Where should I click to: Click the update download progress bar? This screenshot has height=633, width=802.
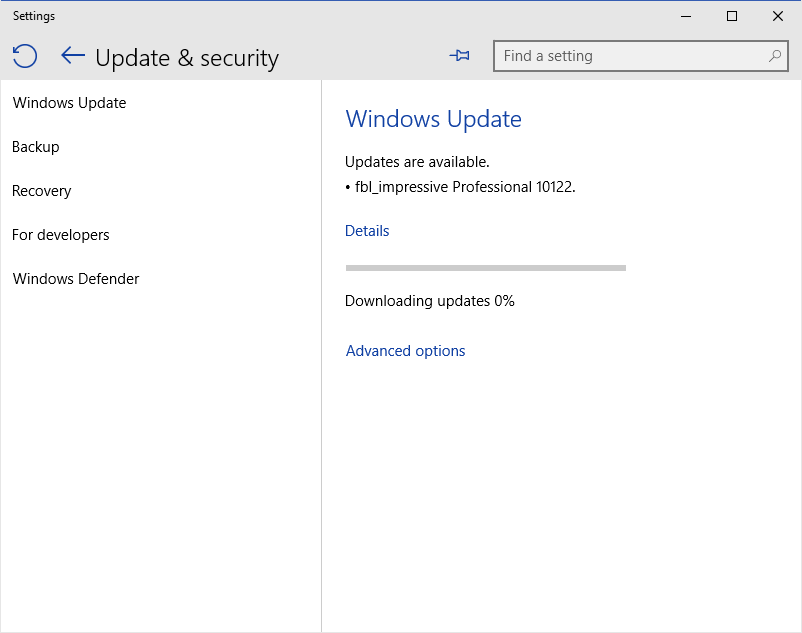pos(485,268)
